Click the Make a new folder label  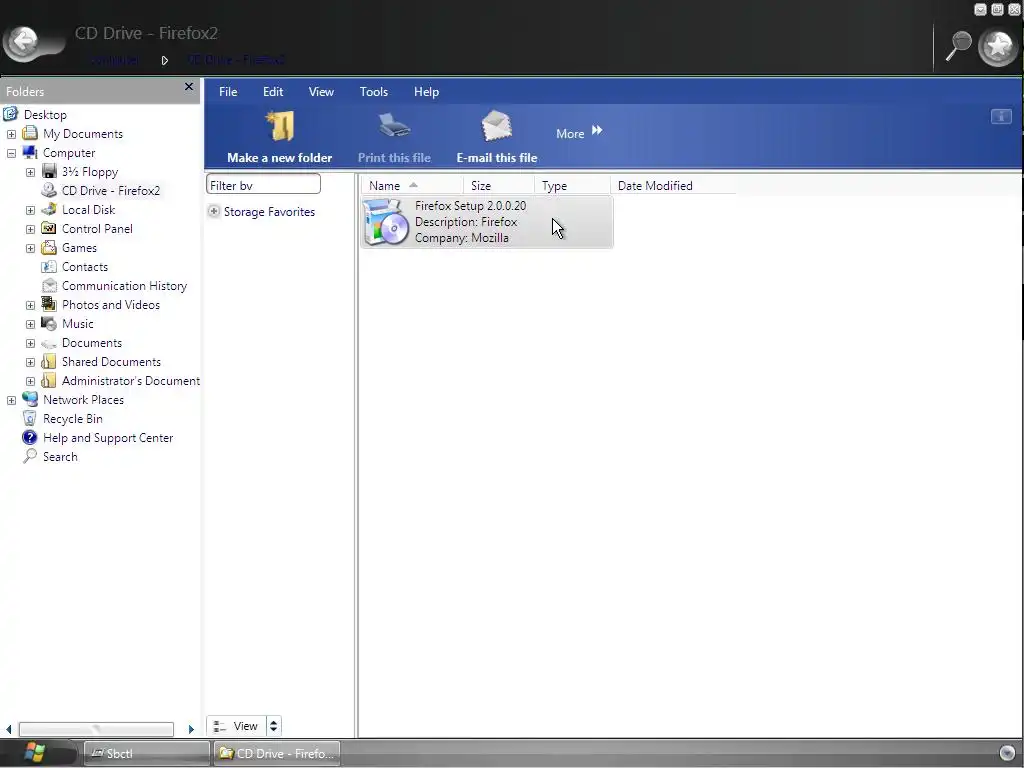click(x=280, y=157)
